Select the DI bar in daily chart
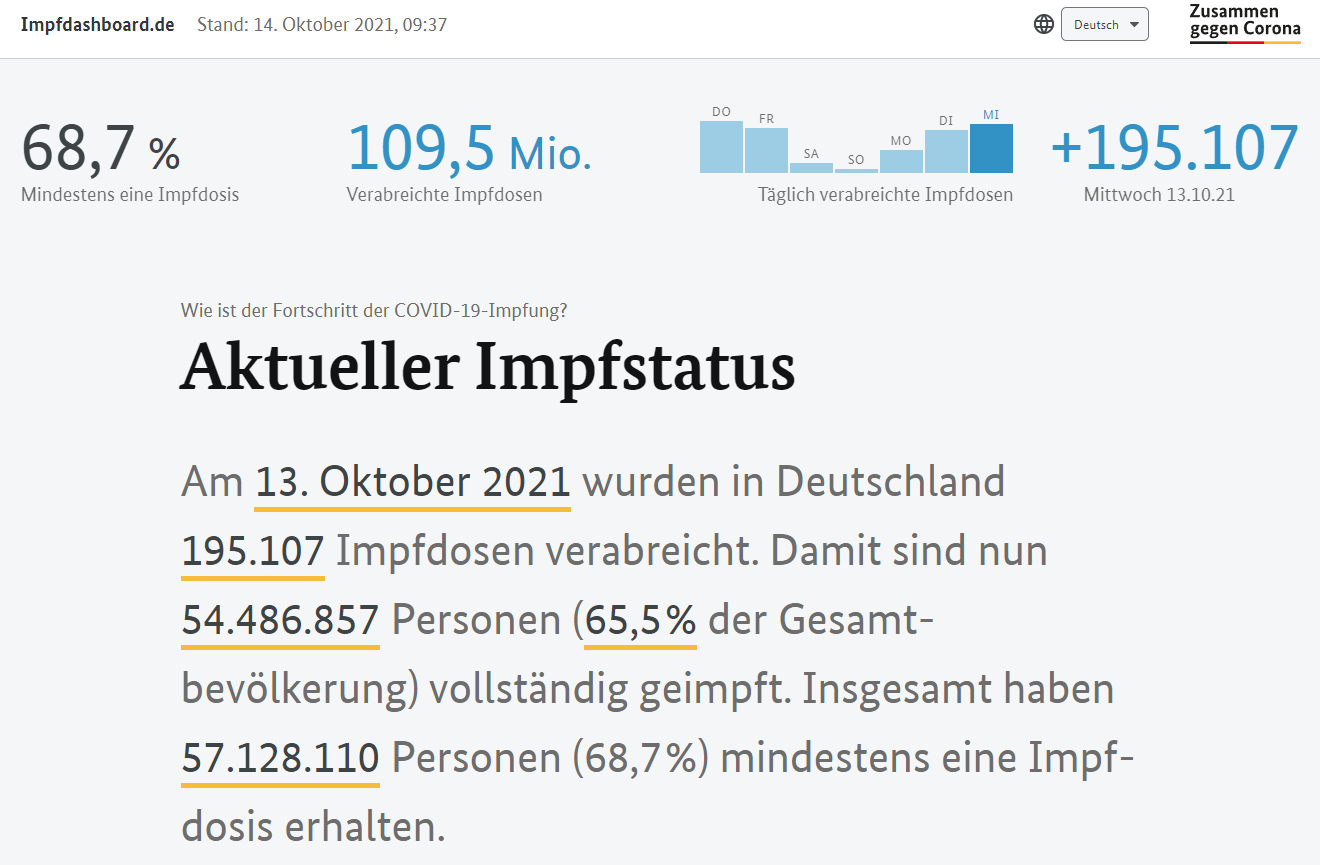 (946, 151)
